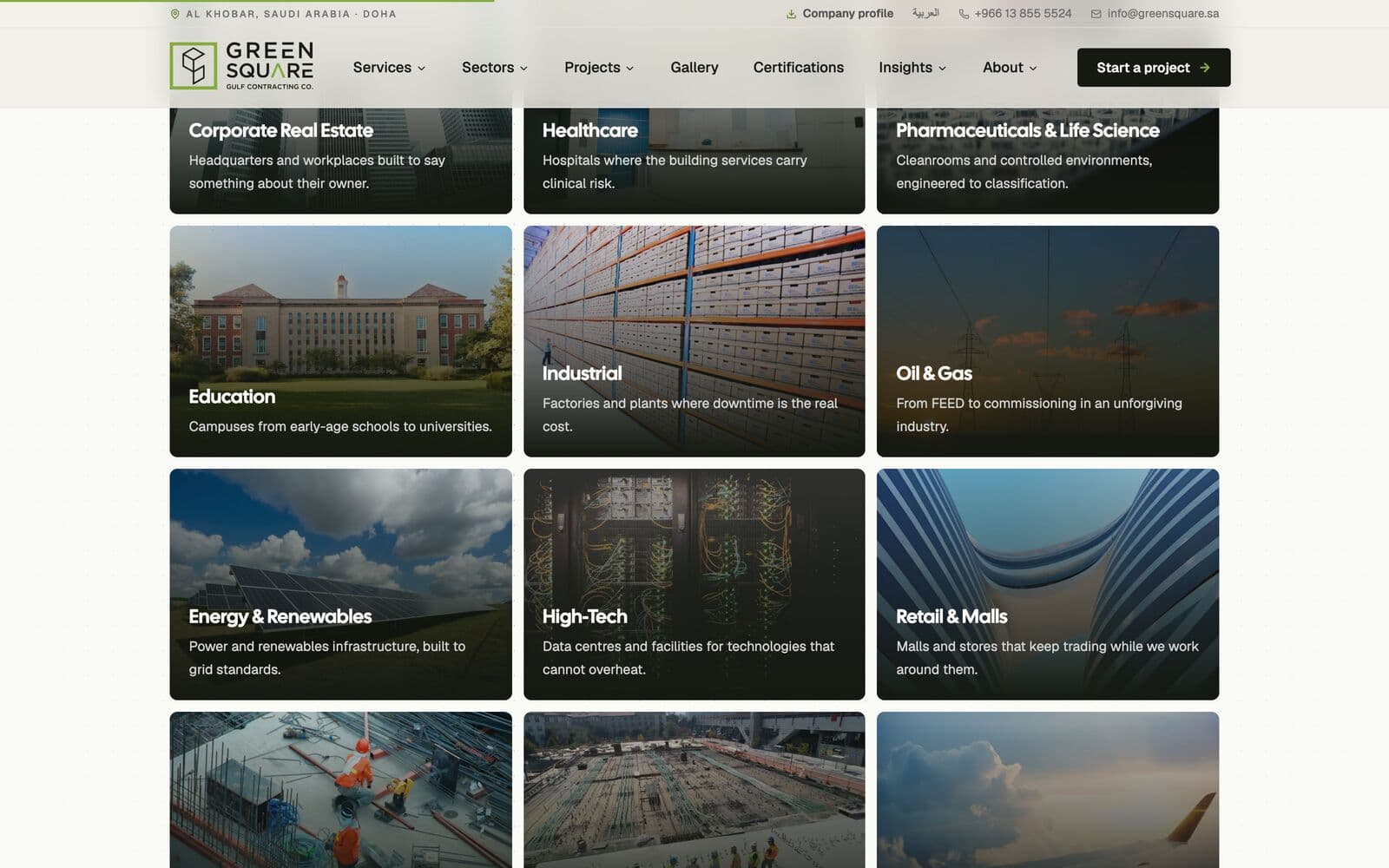Click the download icon beside Company profile
The image size is (1389, 868).
pyautogui.click(x=791, y=14)
